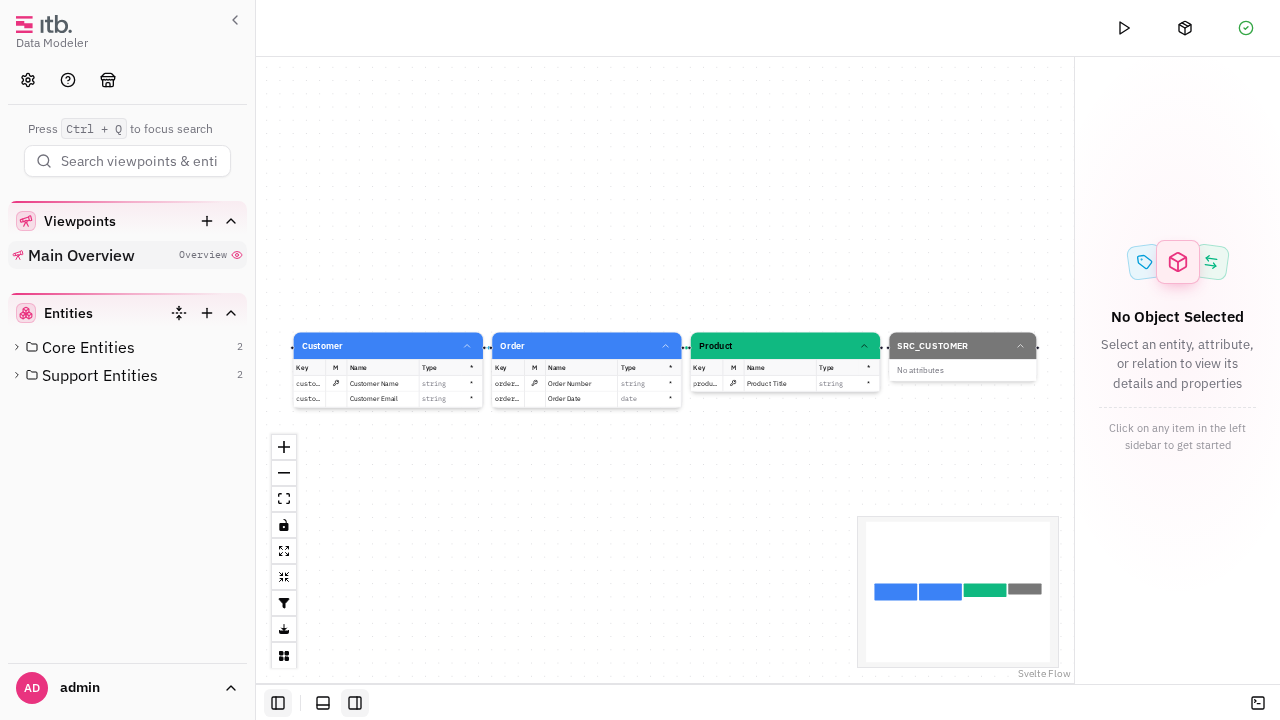Click the AD user avatar

coord(32,688)
